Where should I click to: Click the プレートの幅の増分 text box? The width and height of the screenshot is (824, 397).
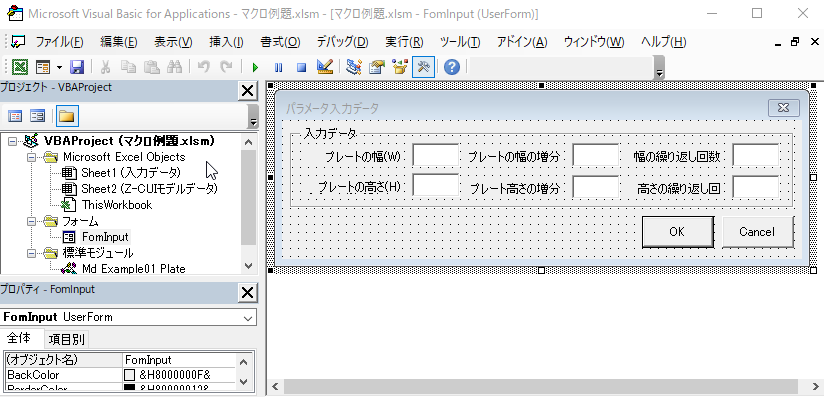595,155
